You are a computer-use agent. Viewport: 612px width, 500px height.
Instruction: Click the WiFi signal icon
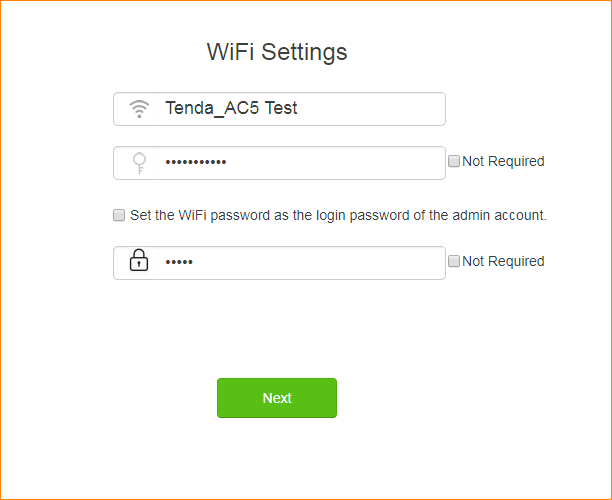tap(139, 109)
